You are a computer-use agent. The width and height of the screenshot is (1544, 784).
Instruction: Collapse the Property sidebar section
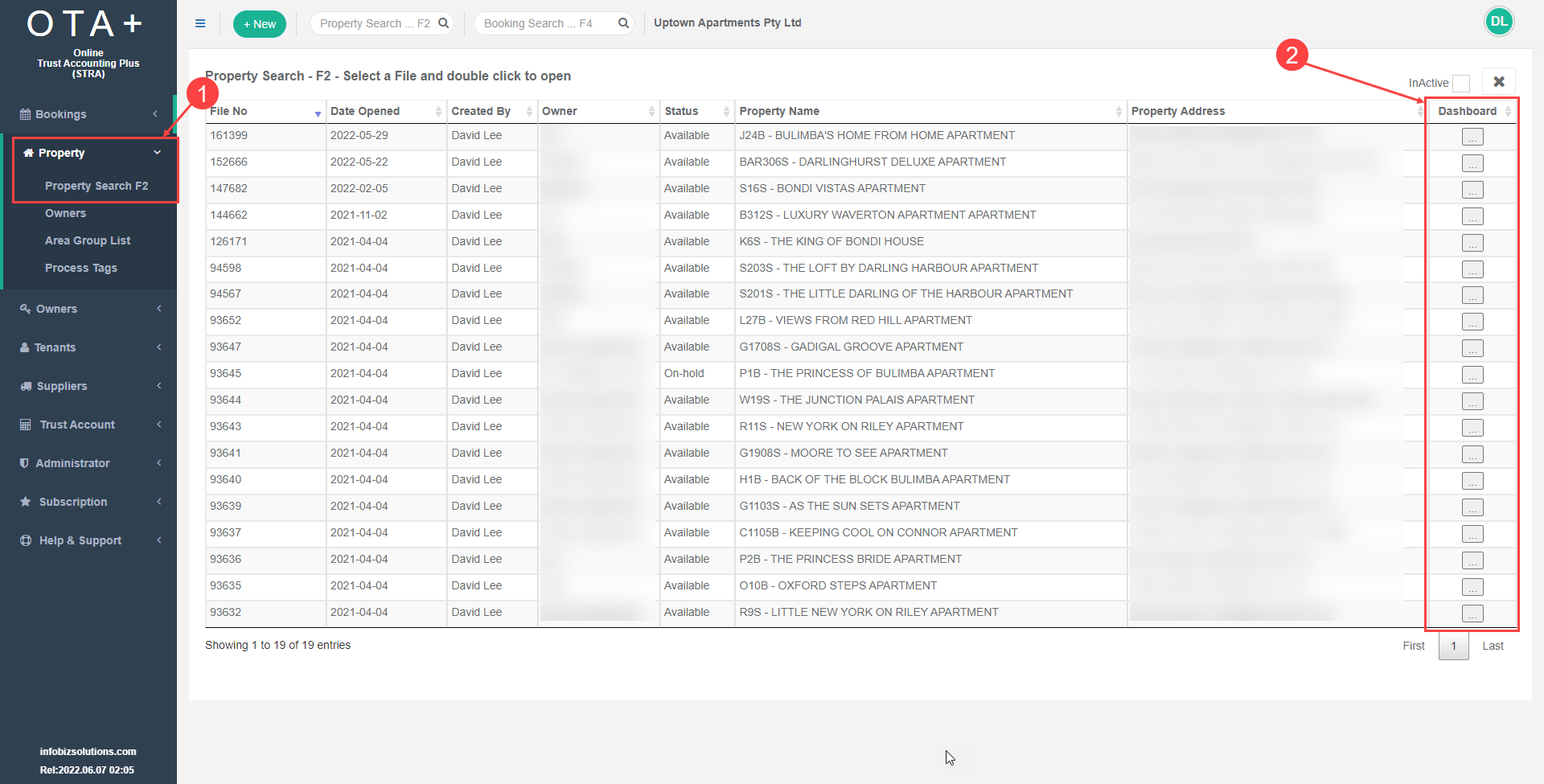[88, 153]
